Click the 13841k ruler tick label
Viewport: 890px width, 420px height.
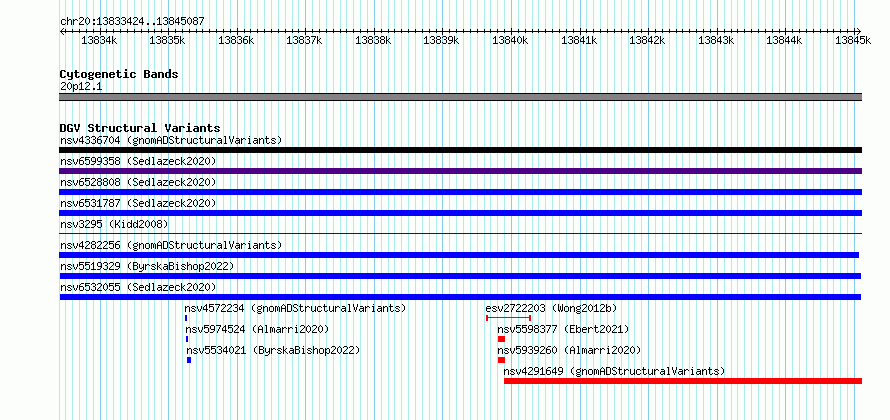(x=580, y=40)
